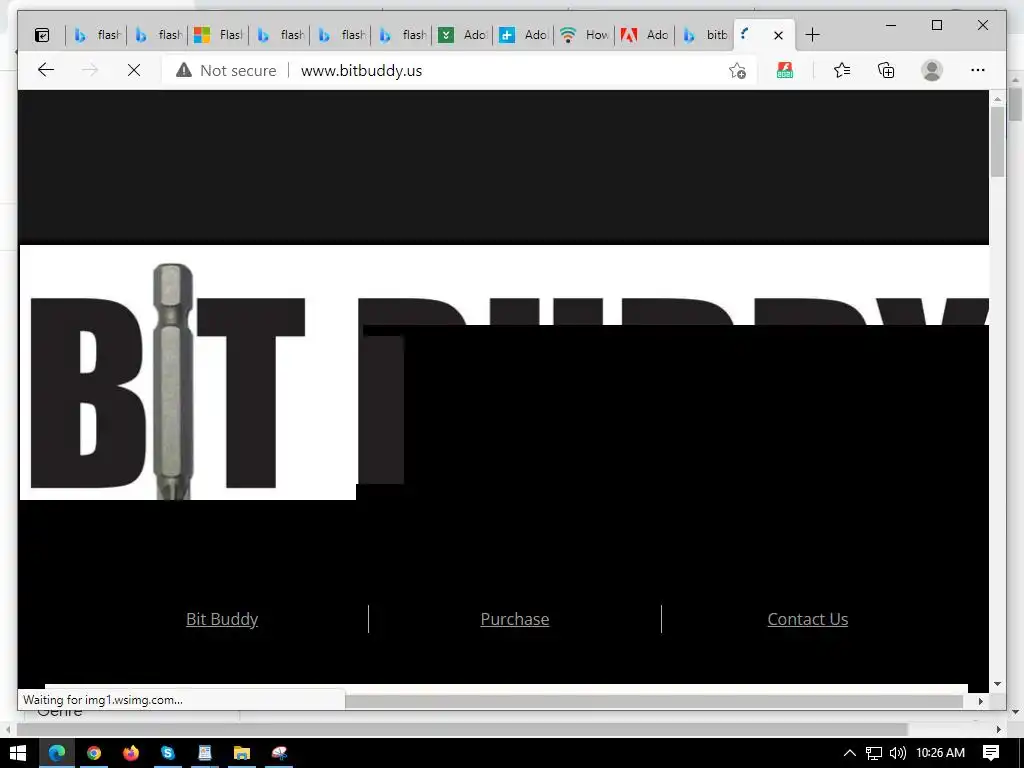Switch to the Microsoft Flash tab
The width and height of the screenshot is (1024, 768).
click(218, 35)
